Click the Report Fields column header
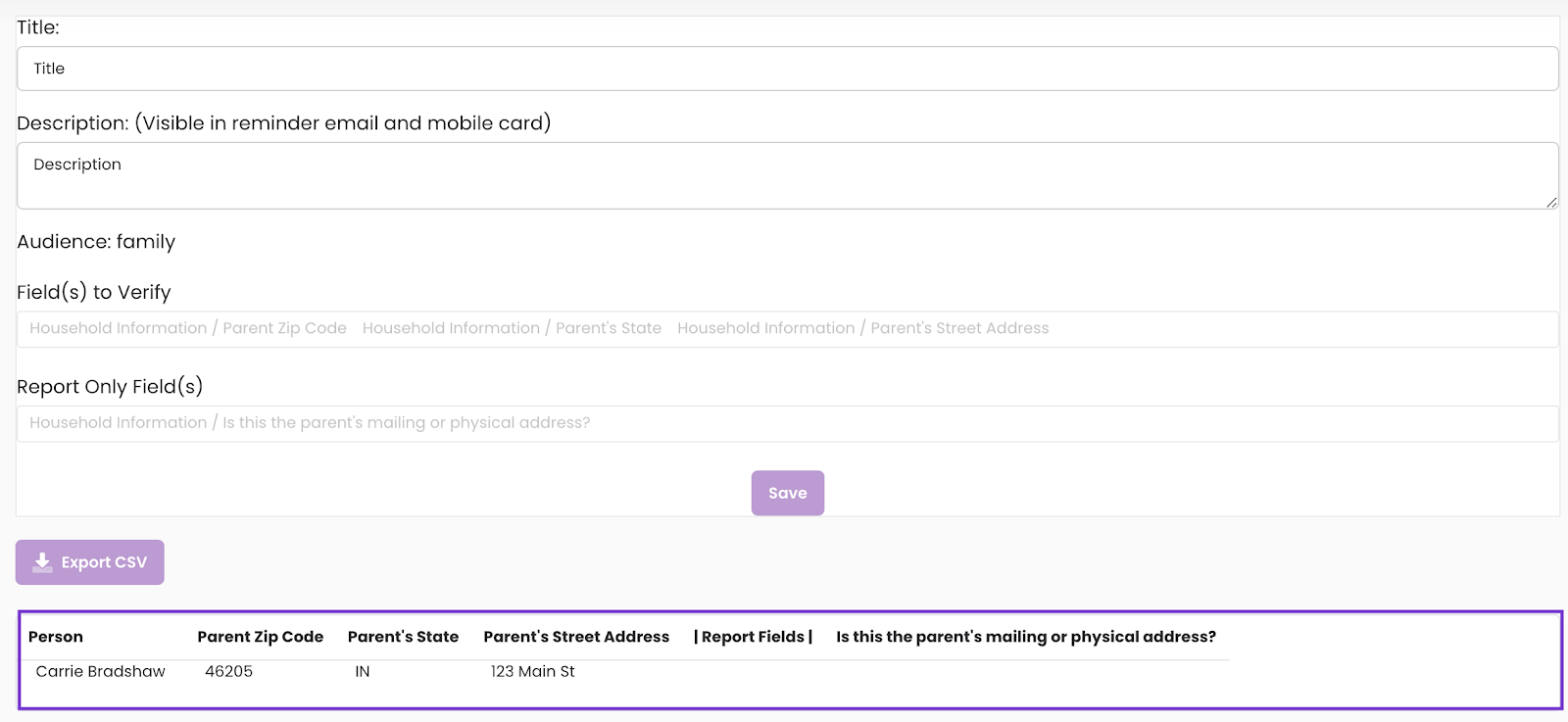Viewport: 1568px width, 722px height. 754,637
